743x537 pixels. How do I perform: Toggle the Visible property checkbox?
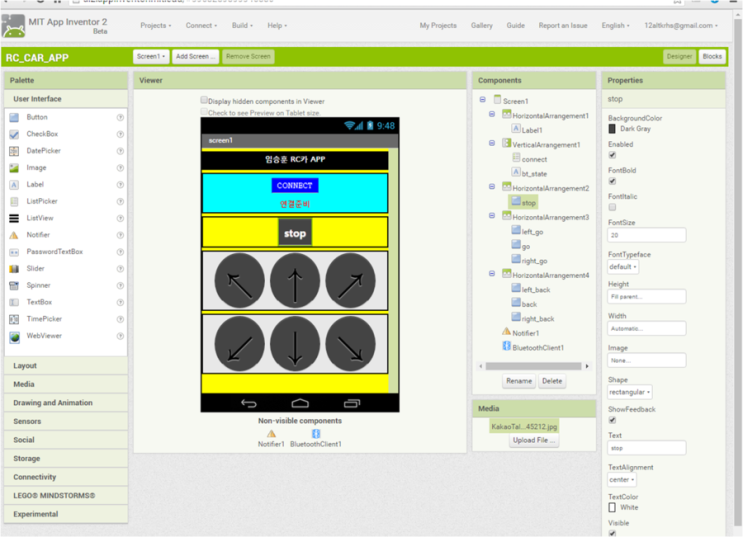[x=612, y=533]
